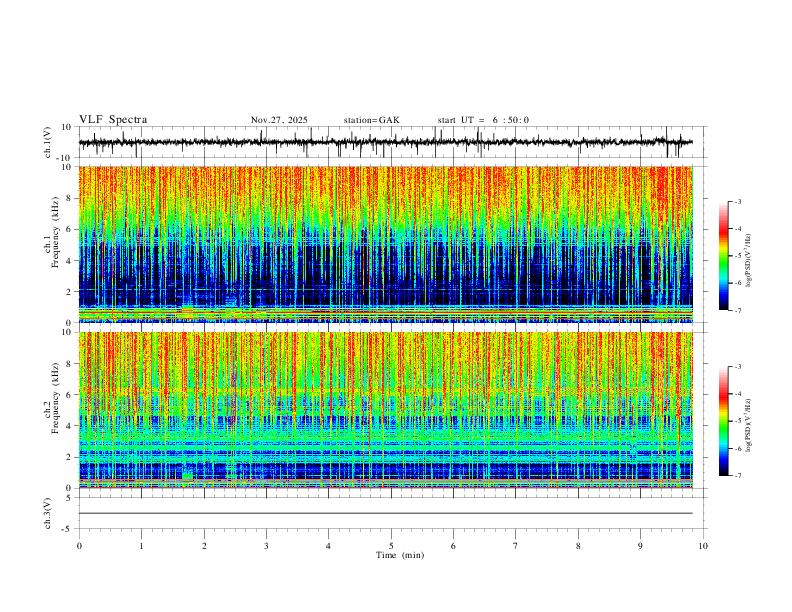This screenshot has height=612, width=792.
Task: Click the time axis tick label "9"
Action: tap(640, 546)
